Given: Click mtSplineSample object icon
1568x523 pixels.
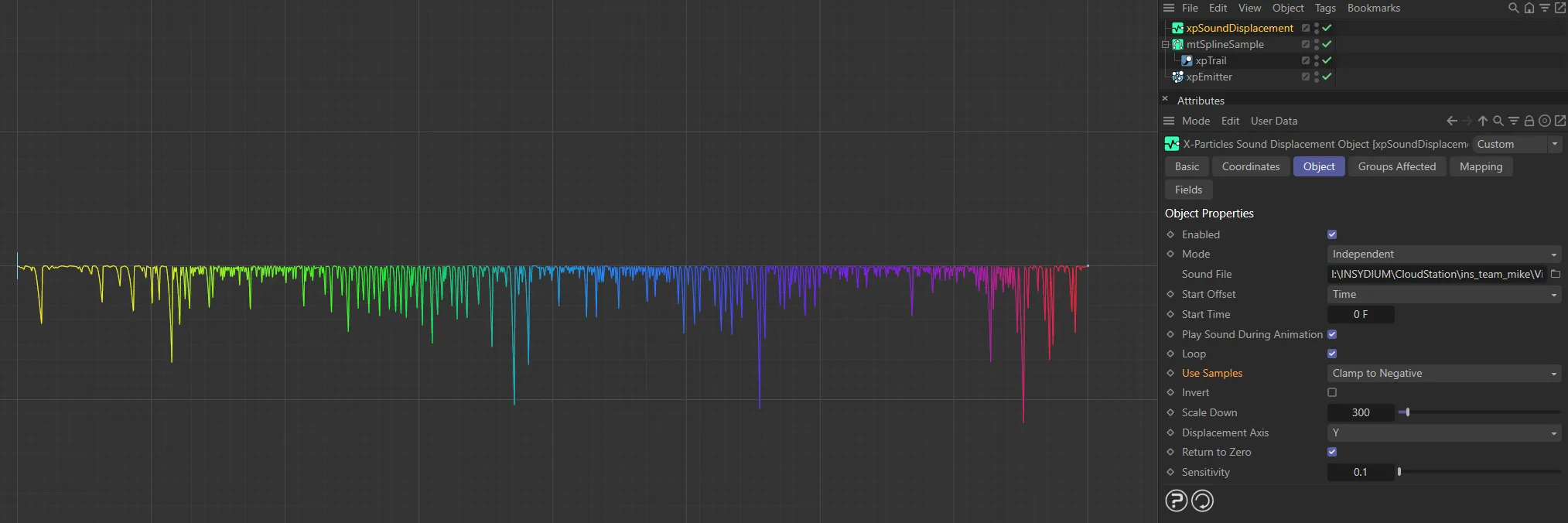Looking at the screenshot, I should [x=1177, y=44].
